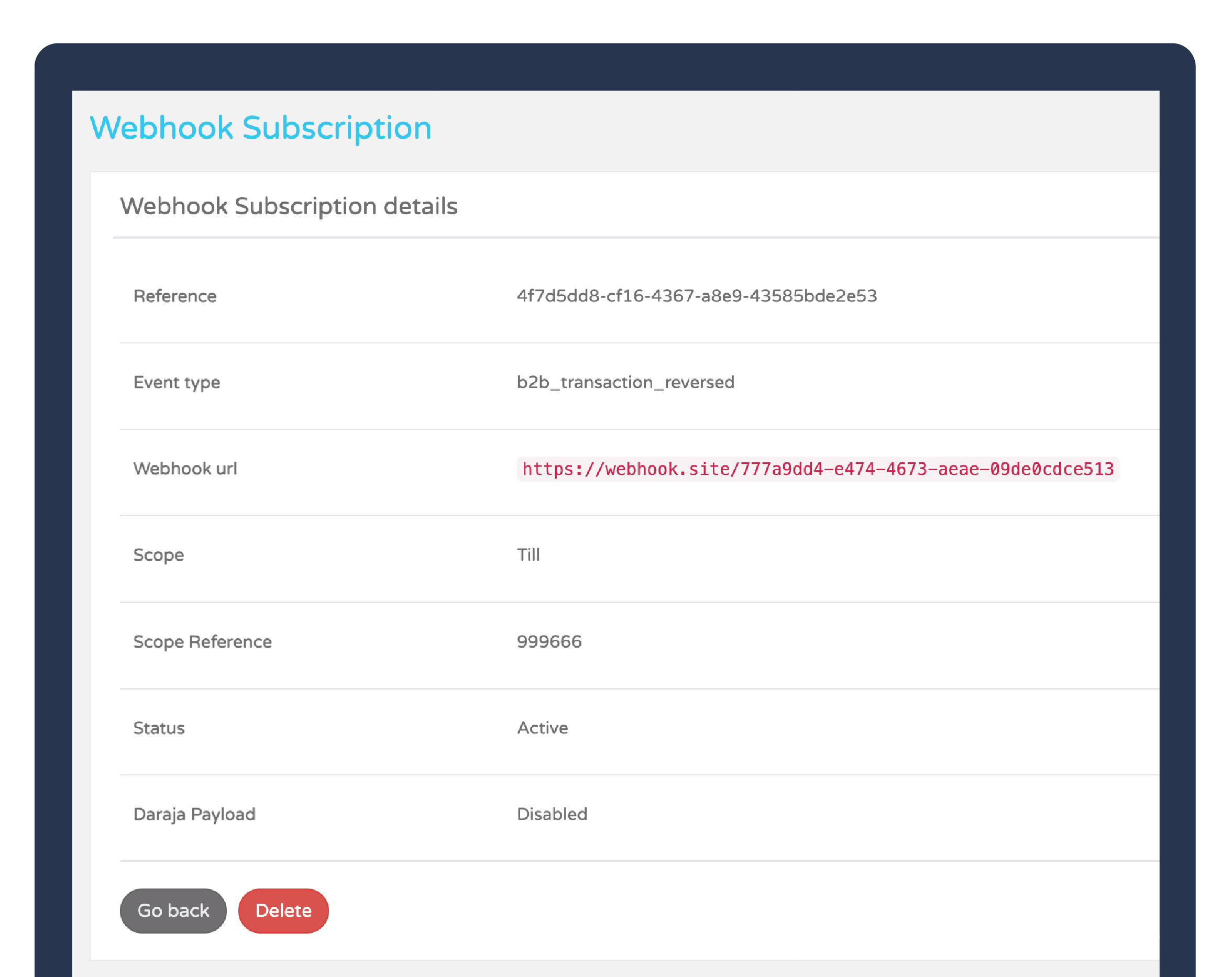1232x977 pixels.
Task: Click the Event type label
Action: click(177, 382)
